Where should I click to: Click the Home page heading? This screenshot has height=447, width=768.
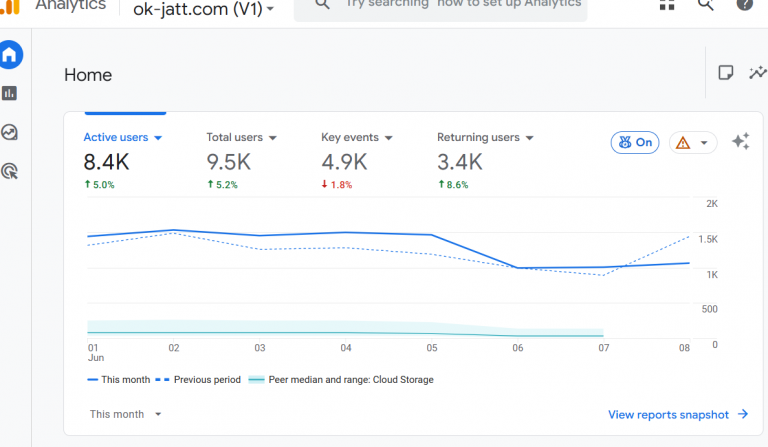pyautogui.click(x=88, y=75)
